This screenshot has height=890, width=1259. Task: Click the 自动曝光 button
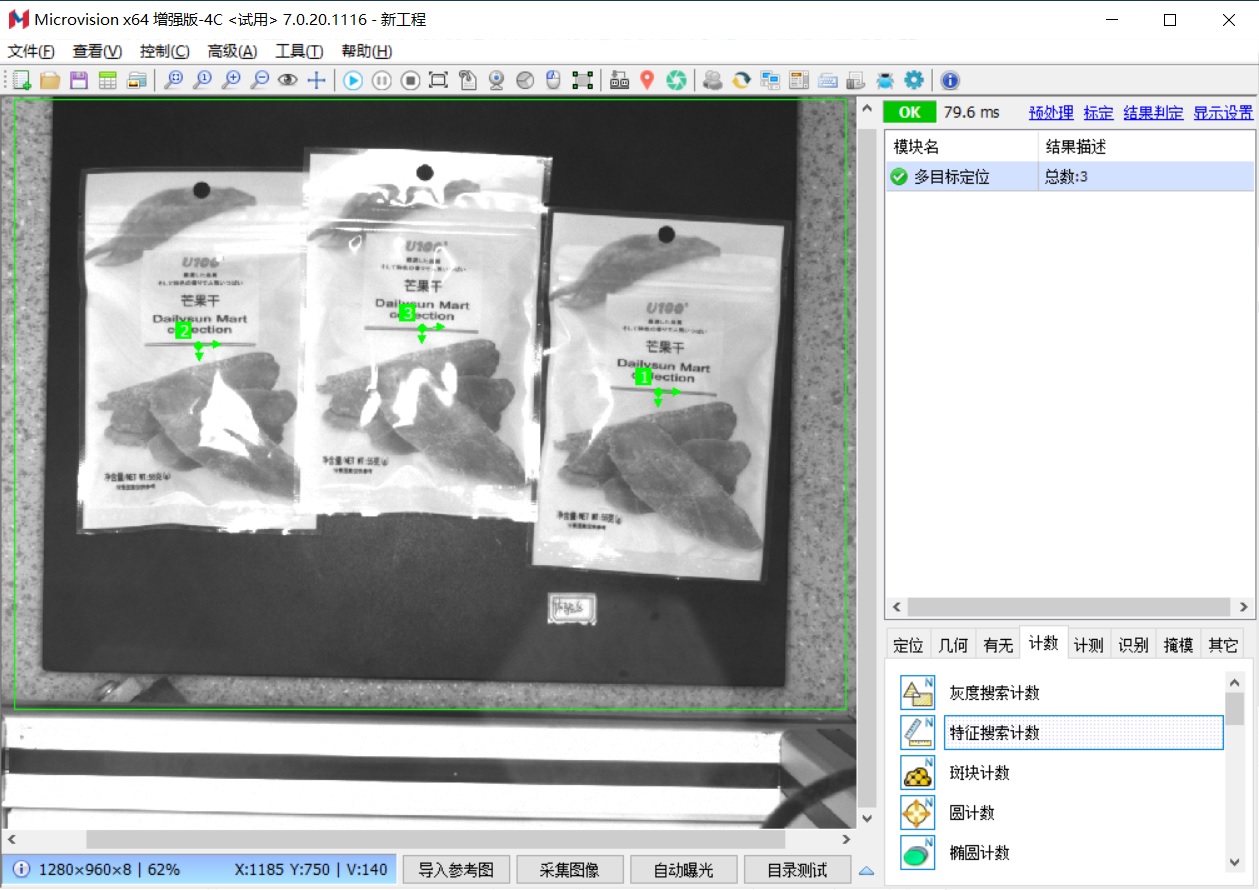point(684,869)
